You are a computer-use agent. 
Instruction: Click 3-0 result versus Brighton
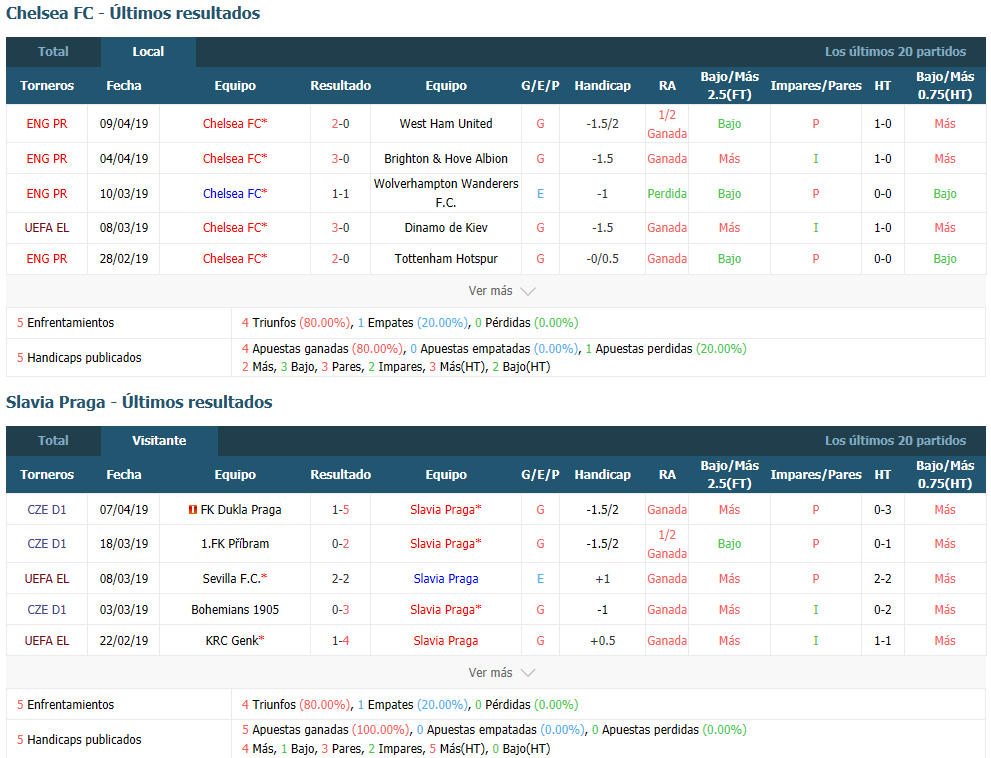(x=340, y=159)
